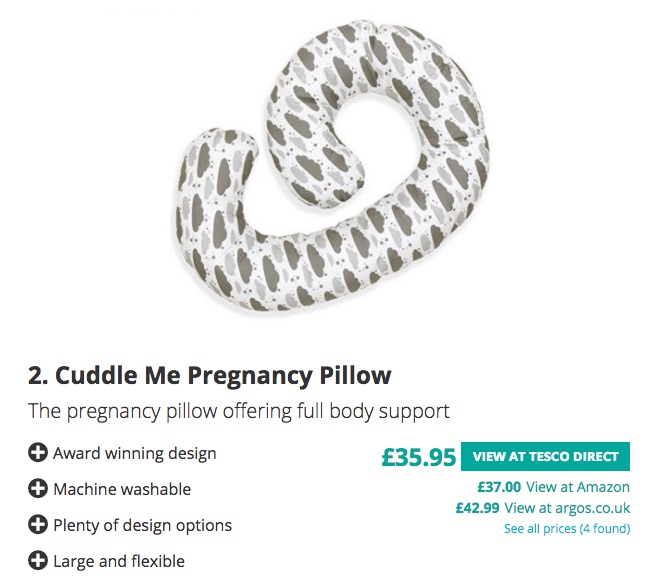Viewport: 654px width, 581px height.
Task: Click the £35.95 Tesco Direct price
Action: click(x=418, y=457)
